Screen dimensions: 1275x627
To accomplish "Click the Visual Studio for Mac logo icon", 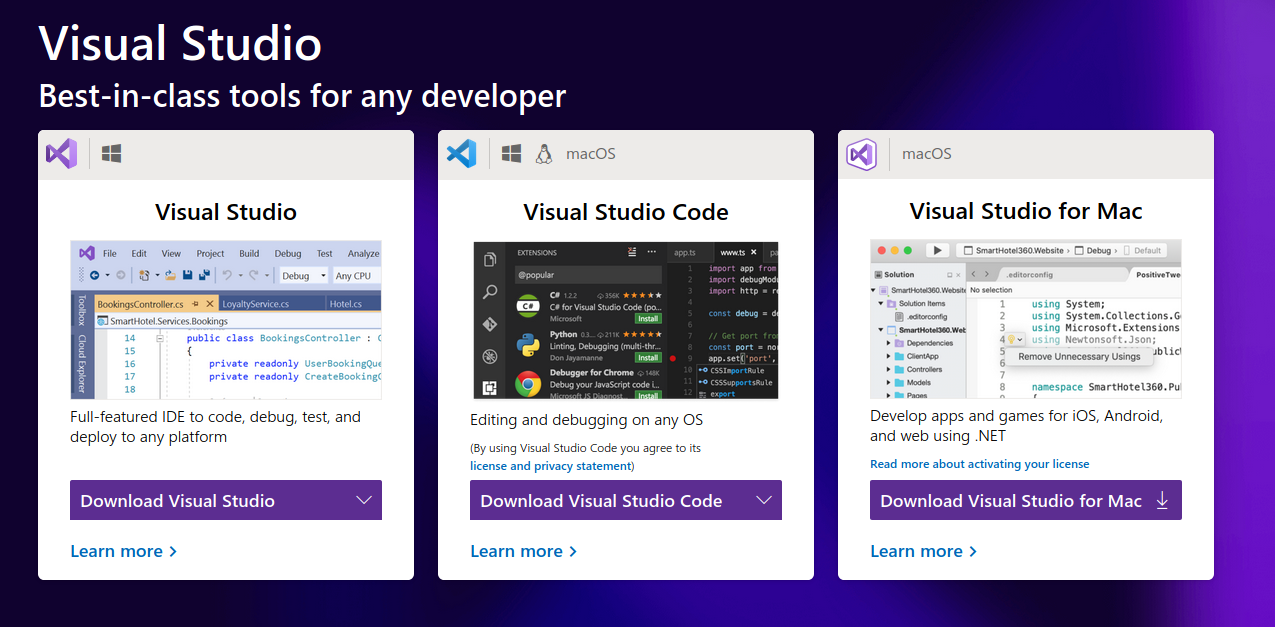I will point(861,153).
